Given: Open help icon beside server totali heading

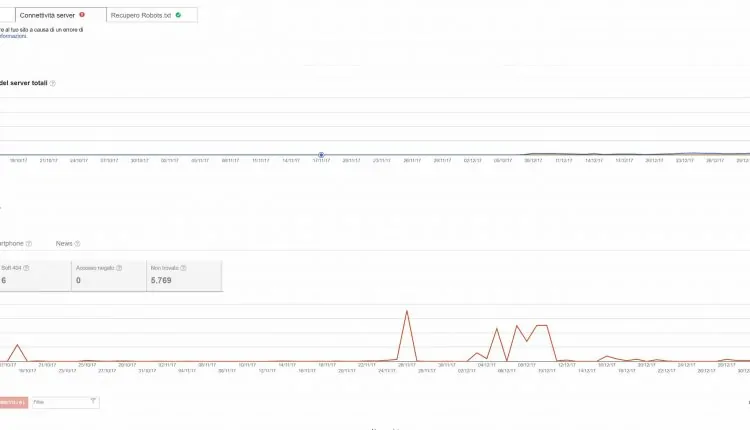Looking at the screenshot, I should coord(53,83).
